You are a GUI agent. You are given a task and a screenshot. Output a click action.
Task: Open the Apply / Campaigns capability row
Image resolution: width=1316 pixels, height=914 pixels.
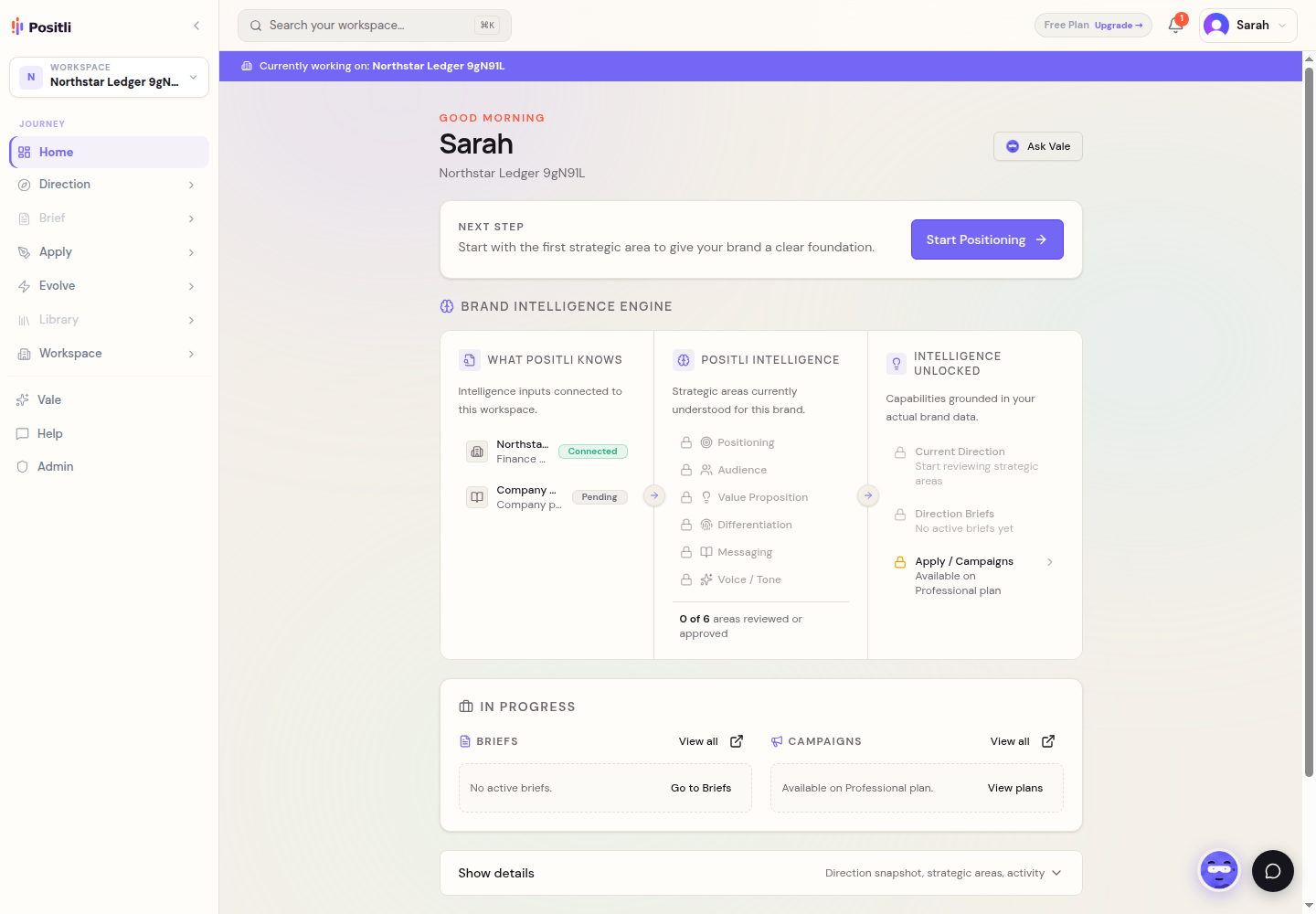click(974, 576)
